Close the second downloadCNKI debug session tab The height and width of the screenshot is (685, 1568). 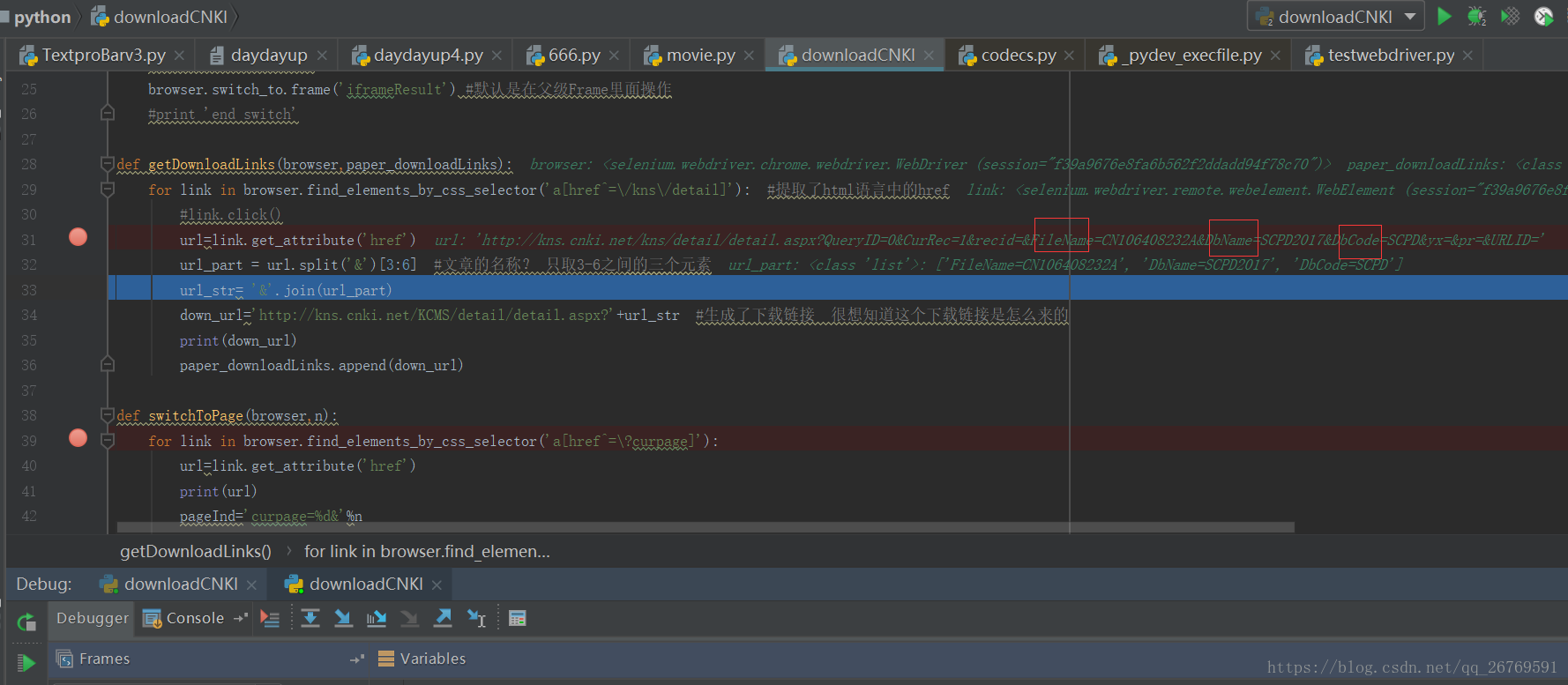click(437, 585)
